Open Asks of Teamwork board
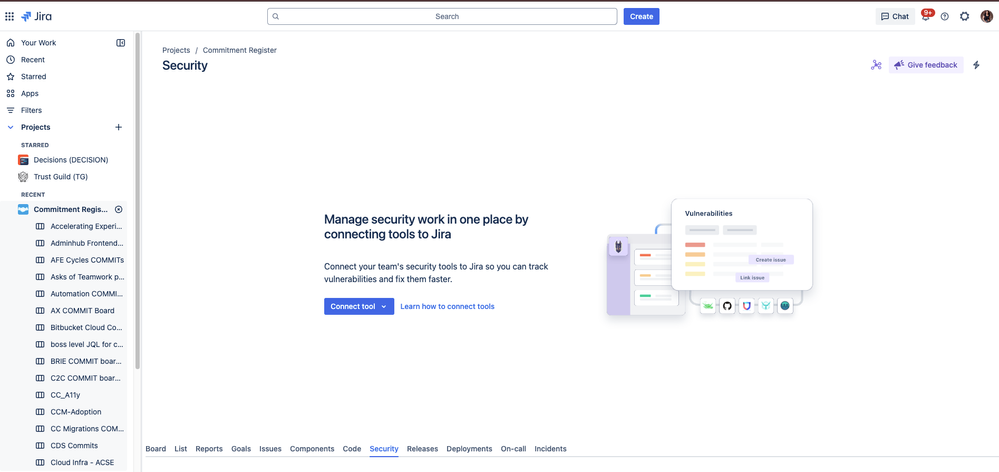 pyautogui.click(x=87, y=277)
